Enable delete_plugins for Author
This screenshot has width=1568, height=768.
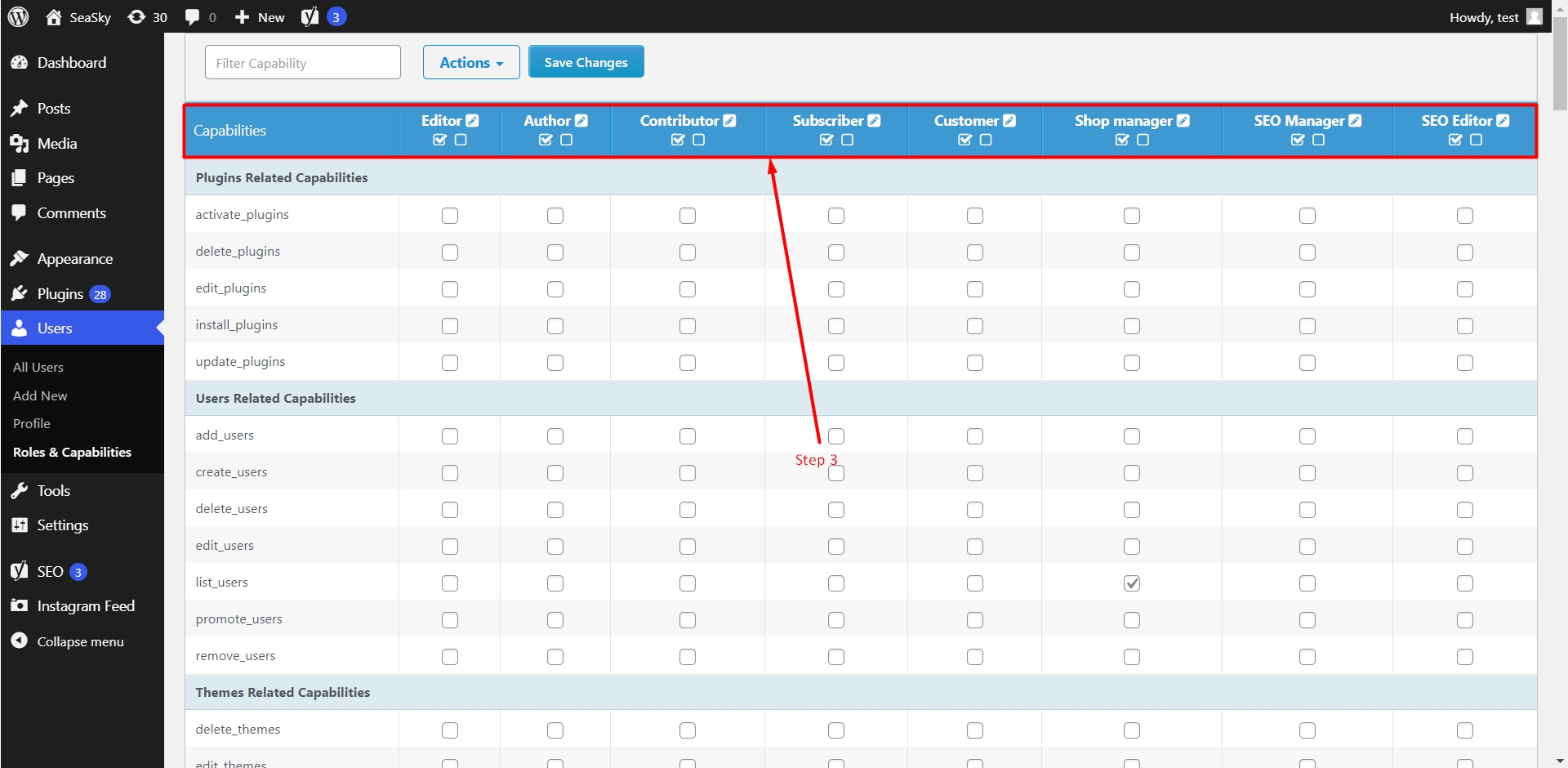(555, 252)
